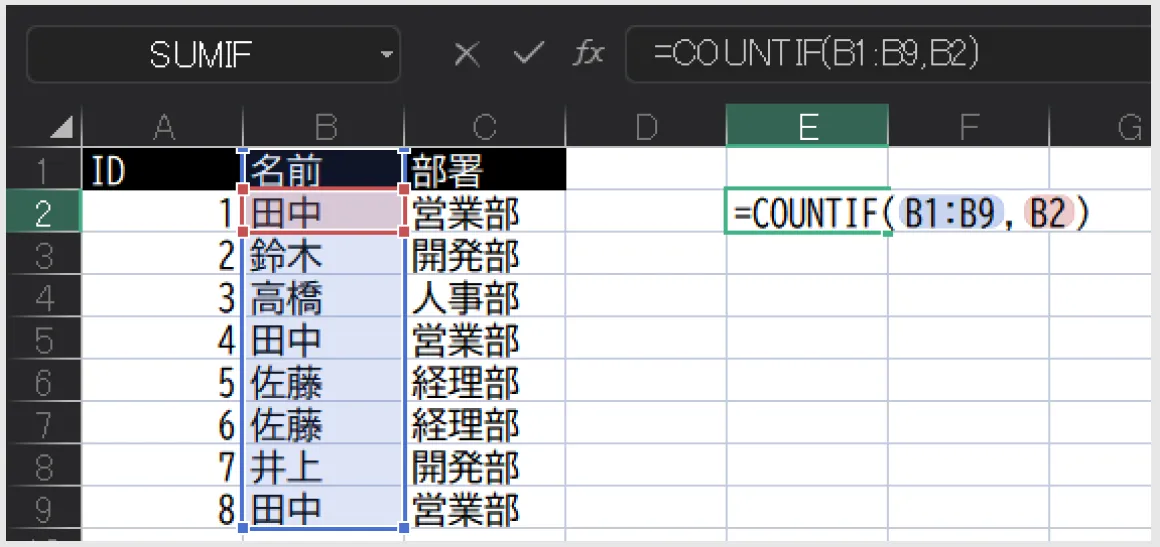Select column A header
The image size is (1160, 547).
pyautogui.click(x=162, y=128)
